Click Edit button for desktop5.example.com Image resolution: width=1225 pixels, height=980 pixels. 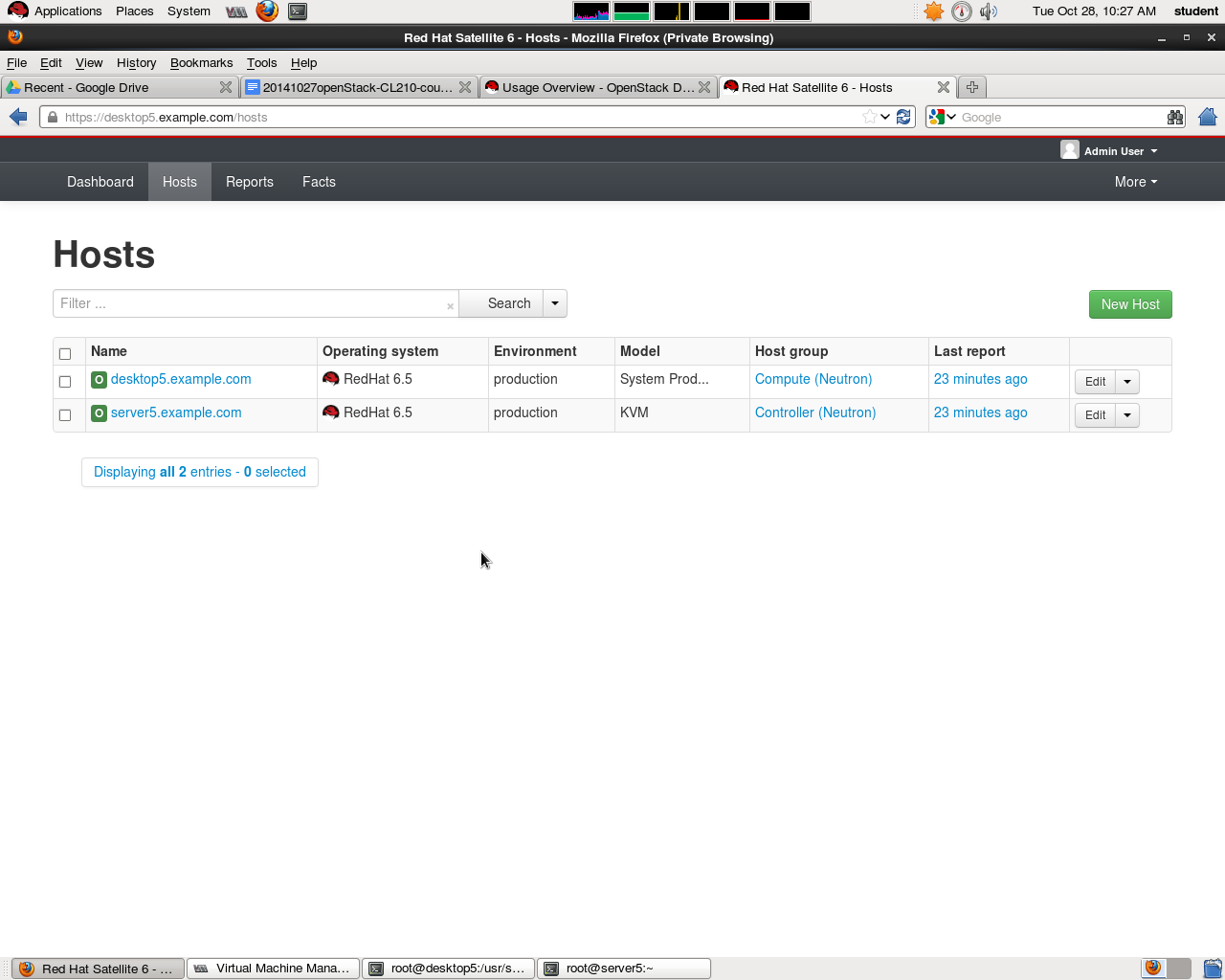click(1095, 382)
